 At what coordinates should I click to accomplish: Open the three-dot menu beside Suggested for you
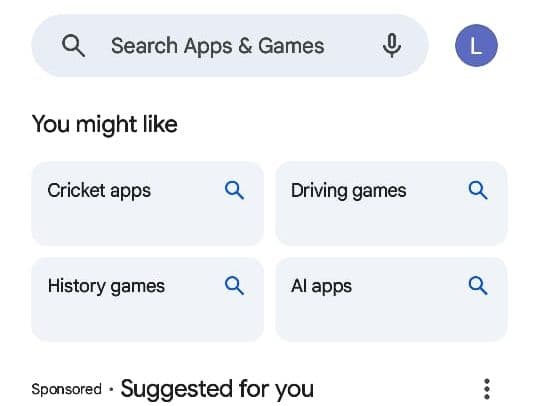[487, 389]
